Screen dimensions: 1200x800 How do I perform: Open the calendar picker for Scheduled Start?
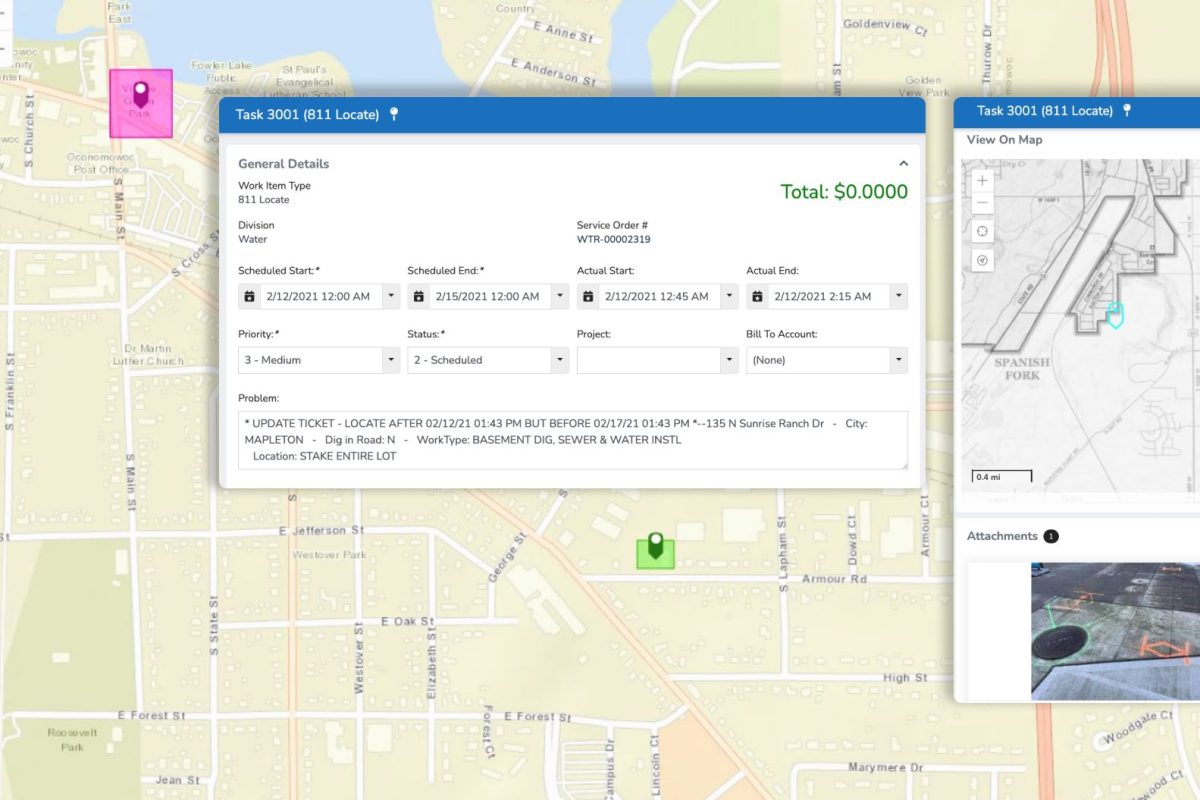click(x=249, y=296)
